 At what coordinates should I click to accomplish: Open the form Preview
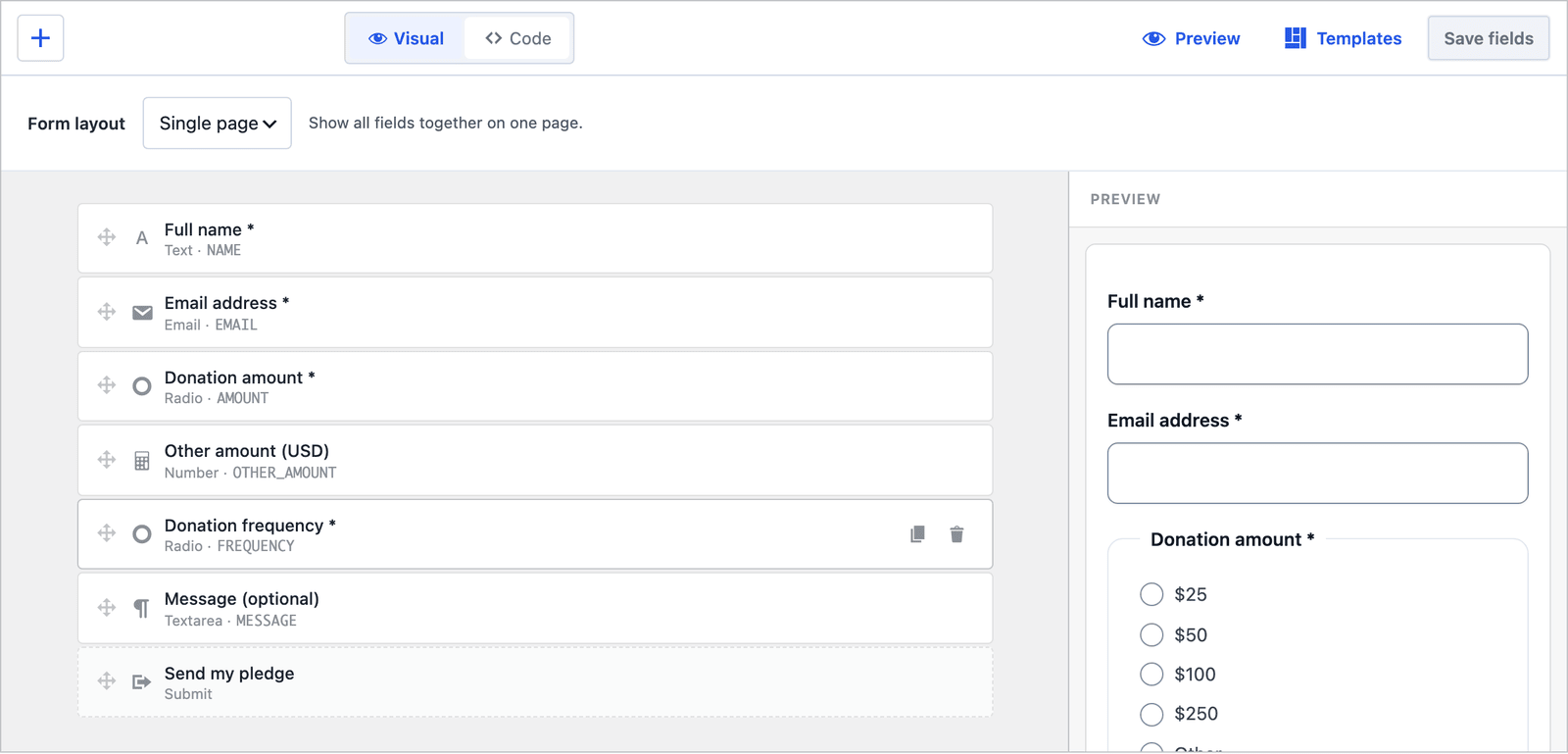coord(1191,38)
